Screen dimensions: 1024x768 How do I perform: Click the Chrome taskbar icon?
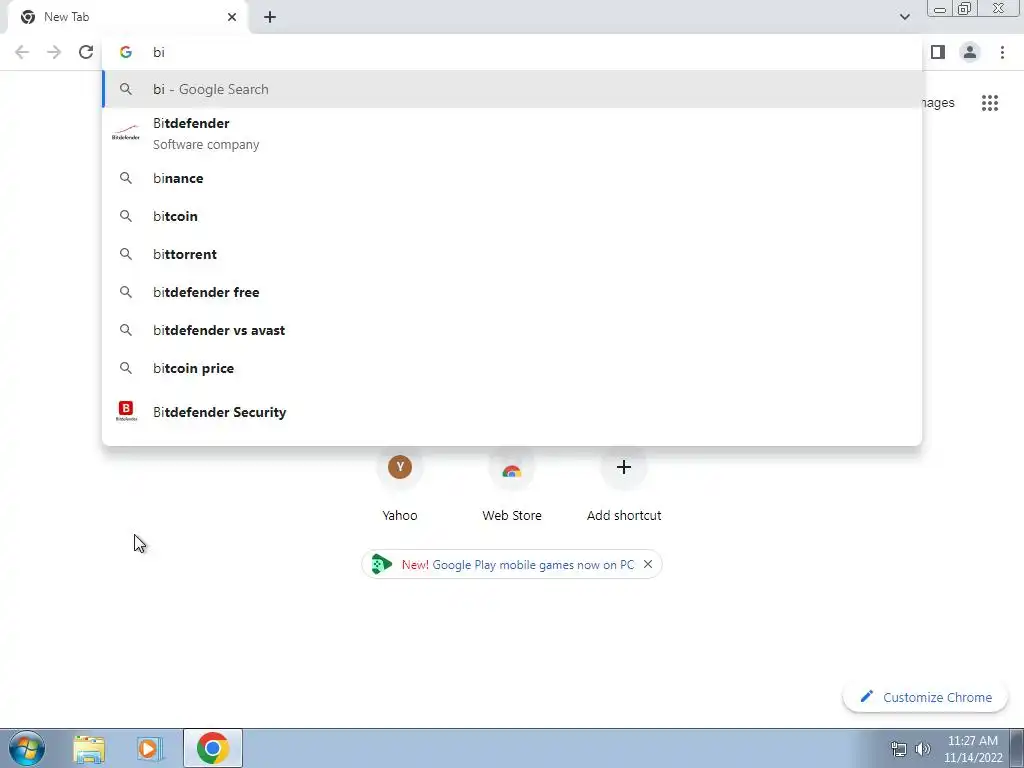(x=212, y=748)
